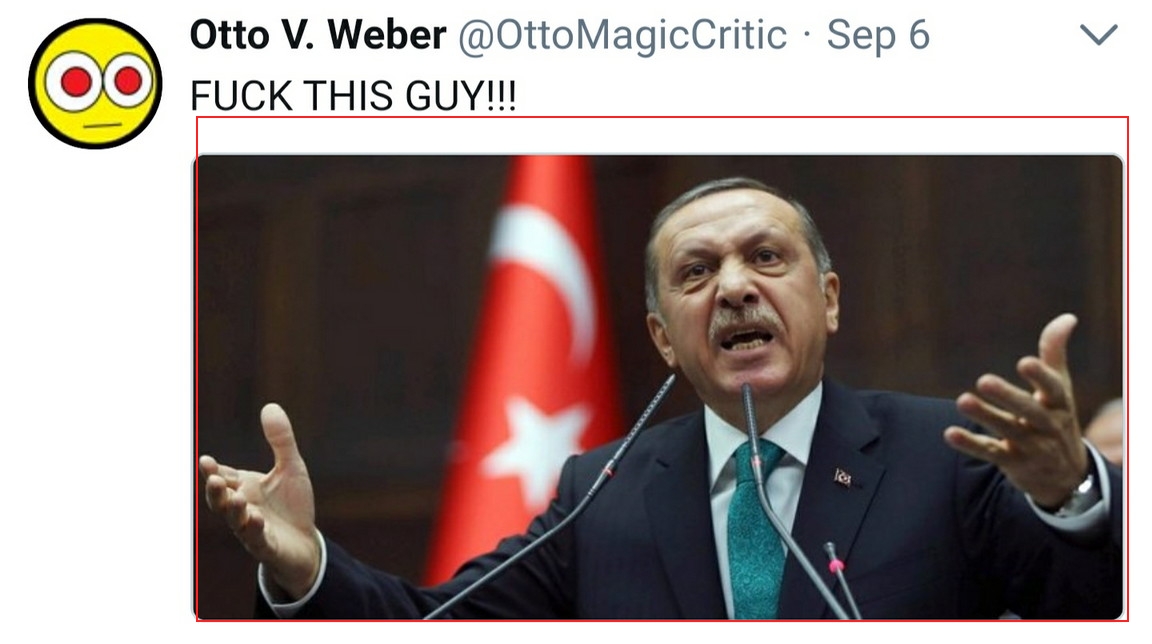This screenshot has width=1152, height=644.
Task: Click the teal necktie in the photo
Action: tap(755, 529)
